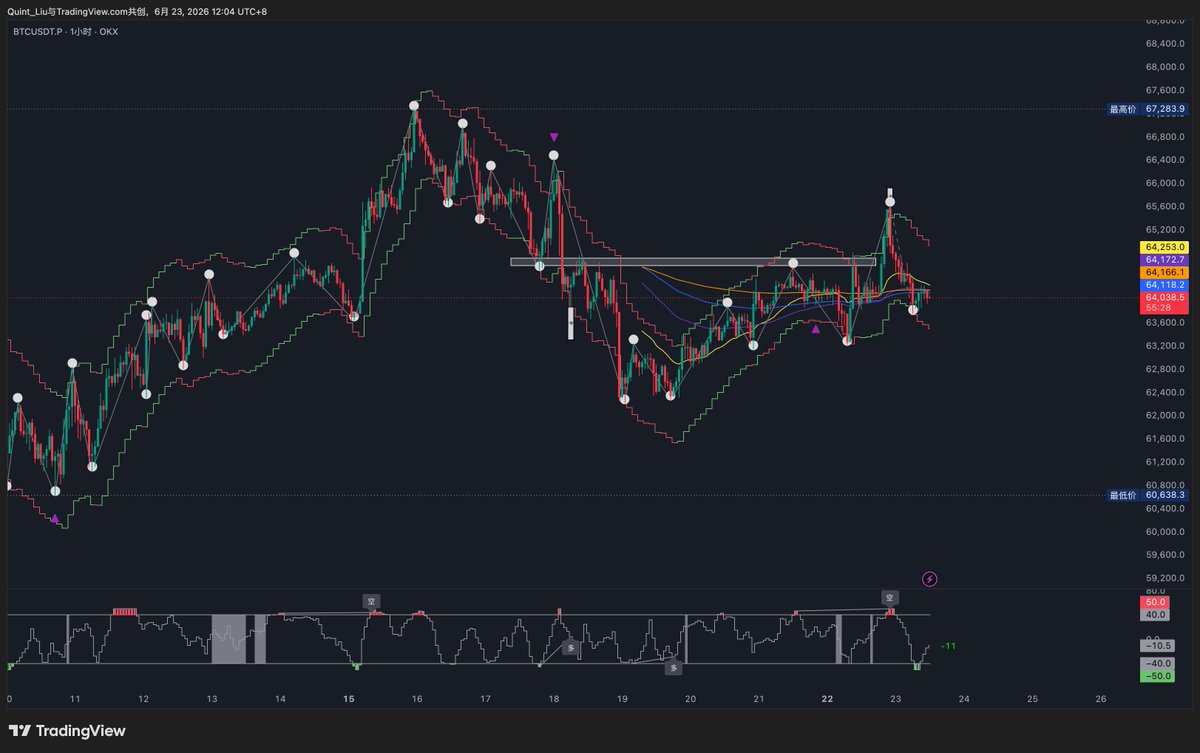1200x753 pixels.
Task: Click the red 64,038.5 current price tag
Action: [x=1165, y=297]
